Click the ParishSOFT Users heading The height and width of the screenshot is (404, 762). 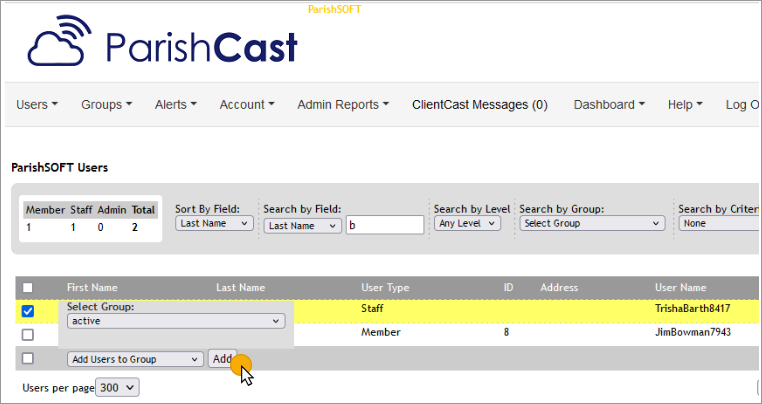click(x=59, y=168)
